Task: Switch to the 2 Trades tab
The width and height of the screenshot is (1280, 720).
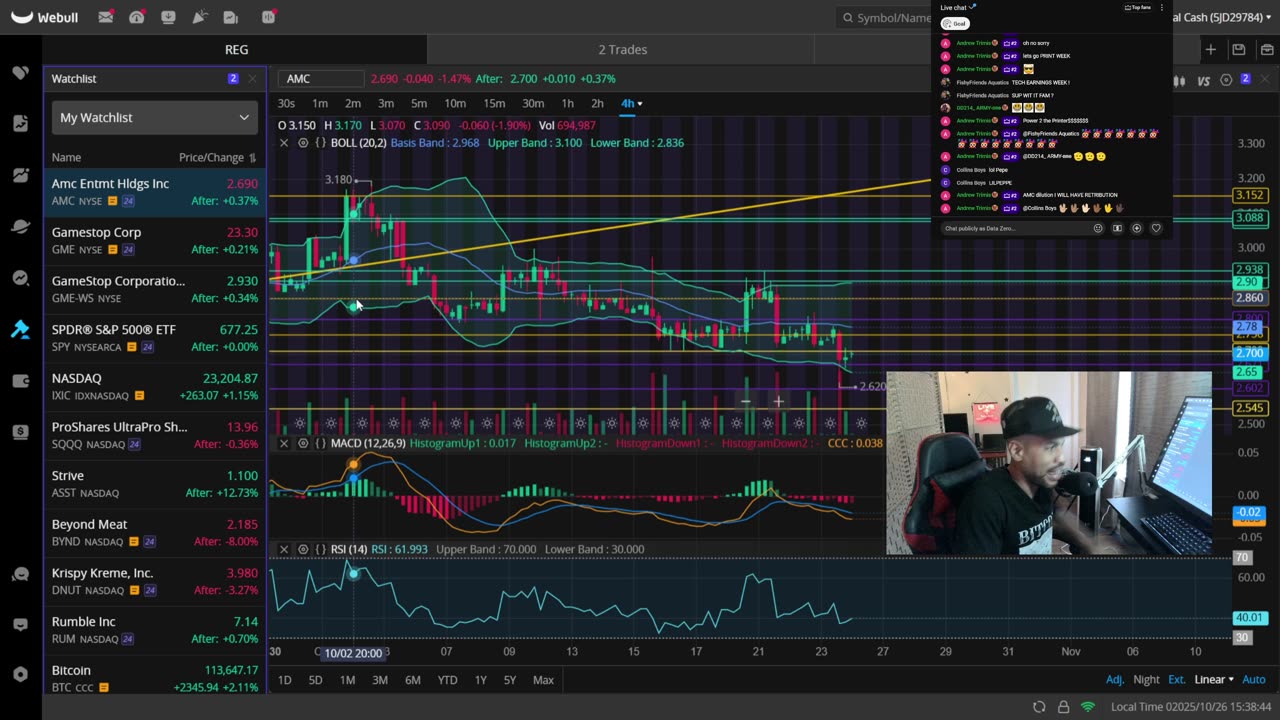Action: pos(622,50)
